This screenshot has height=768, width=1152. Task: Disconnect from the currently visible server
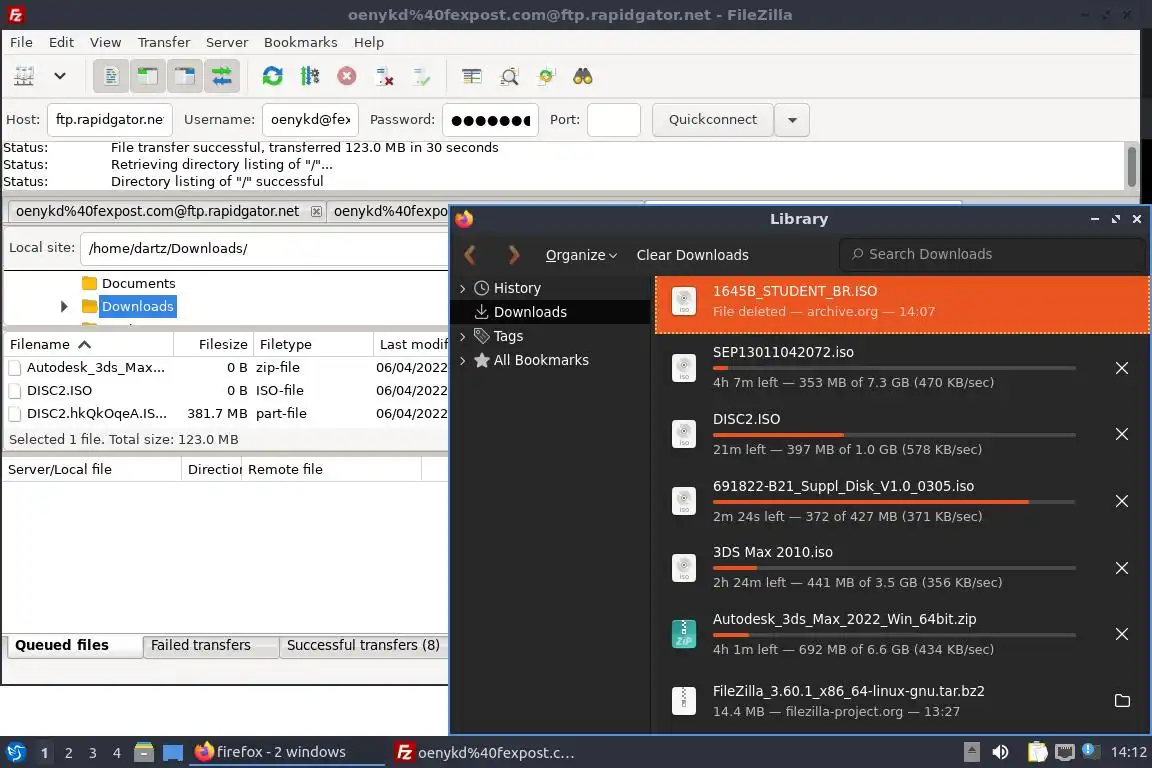(x=384, y=76)
